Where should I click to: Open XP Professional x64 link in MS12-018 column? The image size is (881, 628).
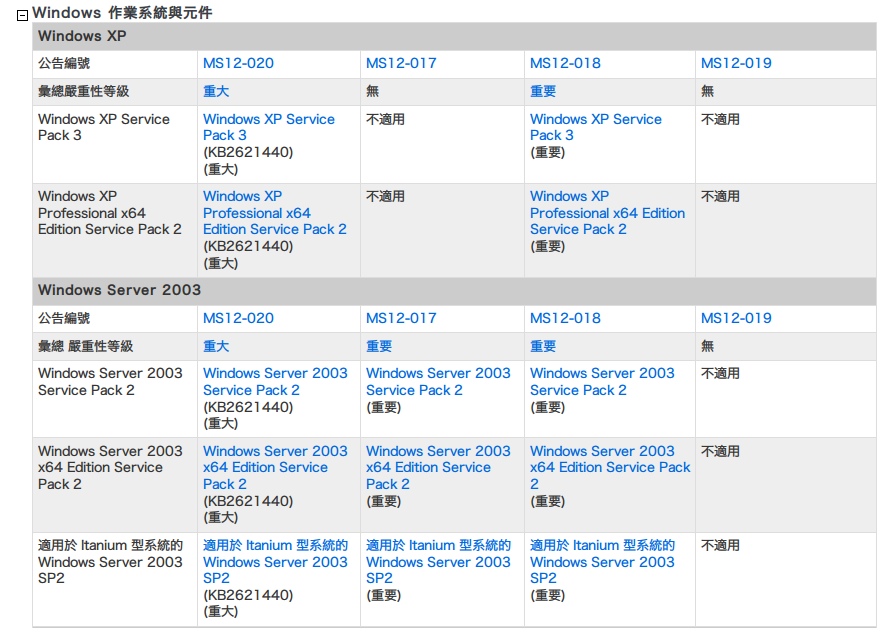coord(606,213)
